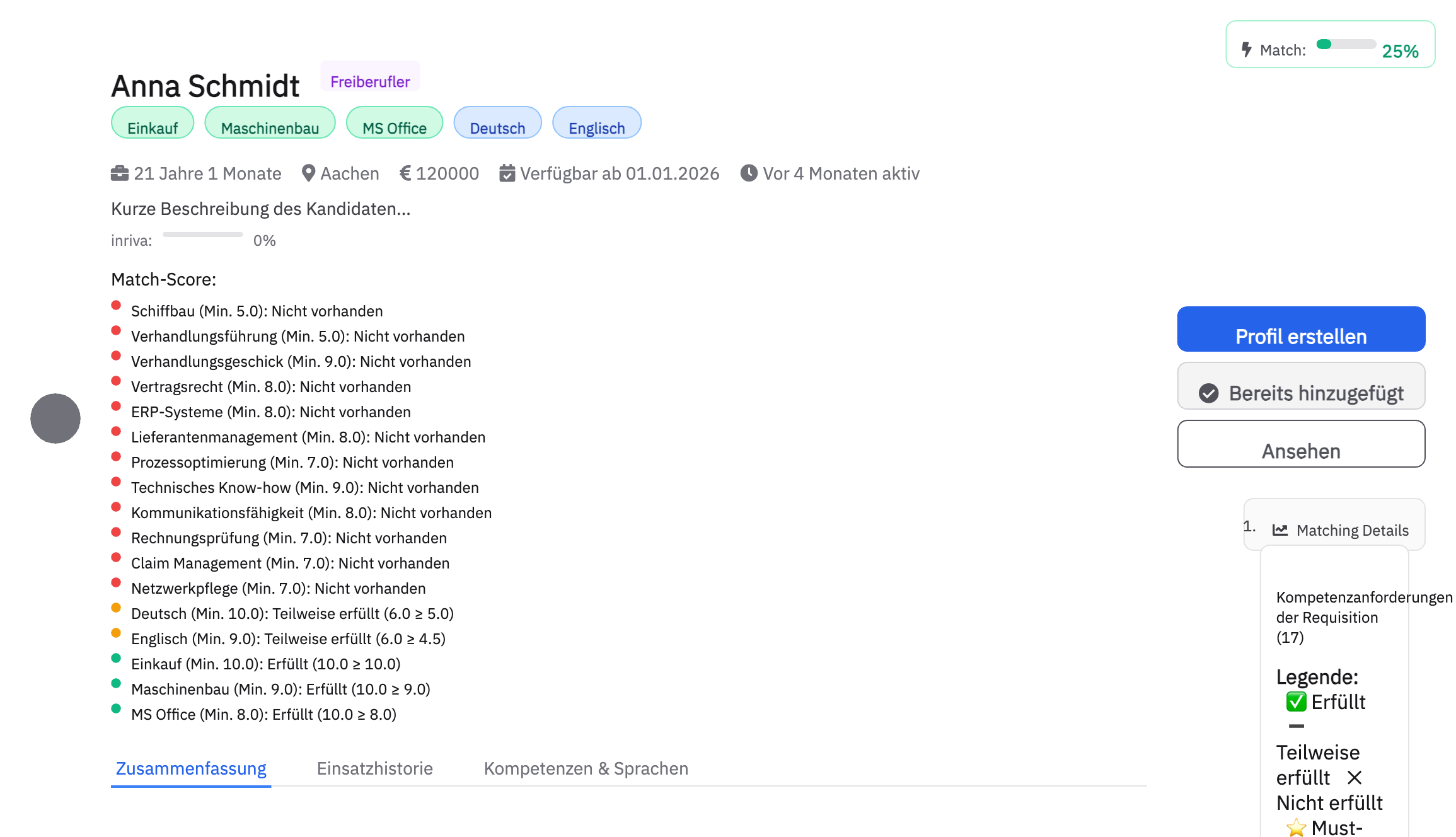Expand the Matching Details panel
Image resolution: width=1456 pixels, height=837 pixels.
tap(1351, 530)
